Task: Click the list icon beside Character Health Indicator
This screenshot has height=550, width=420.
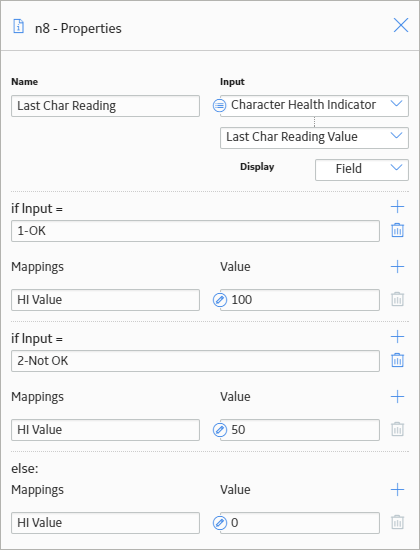Action: (220, 105)
